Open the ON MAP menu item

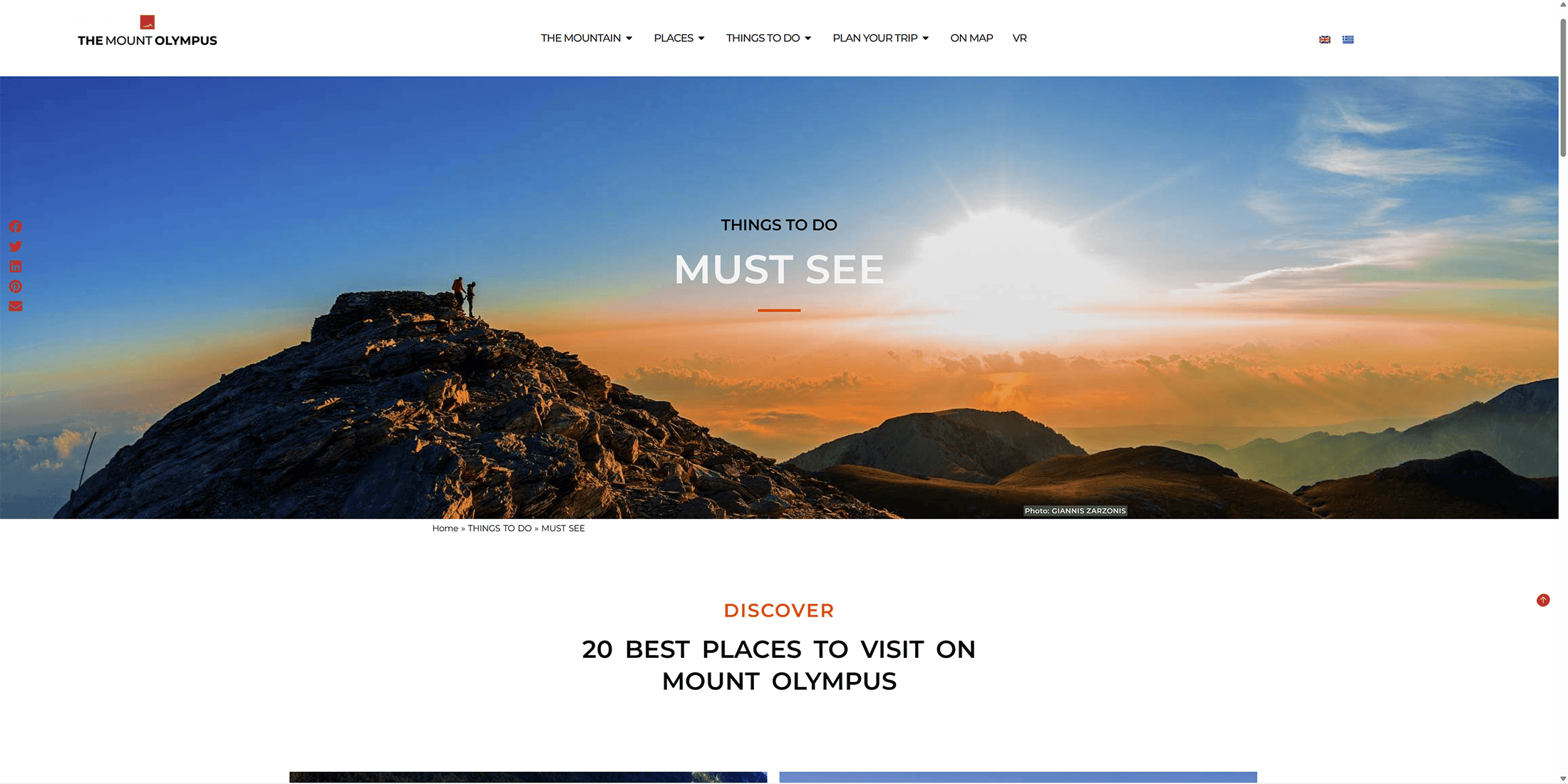click(971, 38)
